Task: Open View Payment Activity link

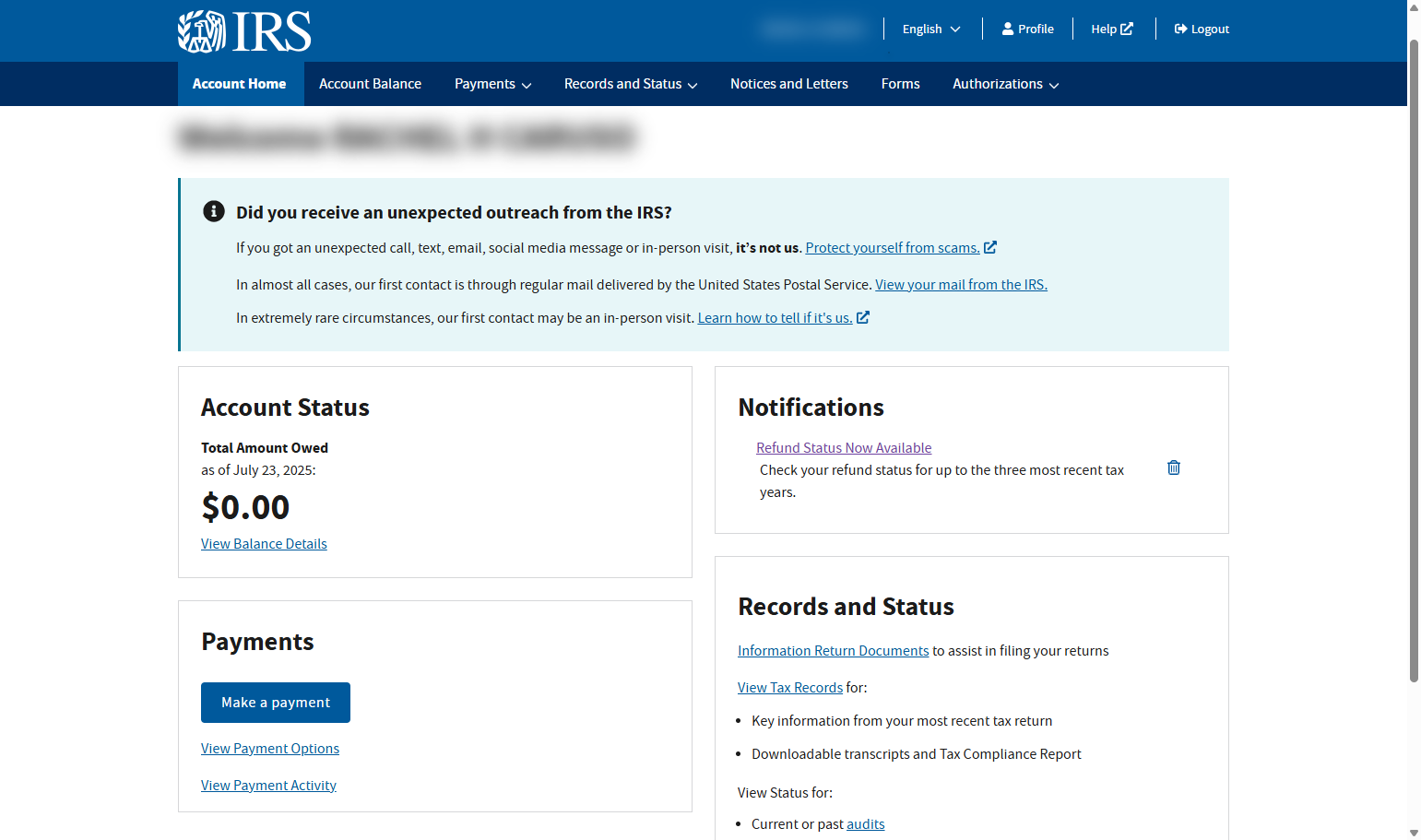Action: (268, 786)
